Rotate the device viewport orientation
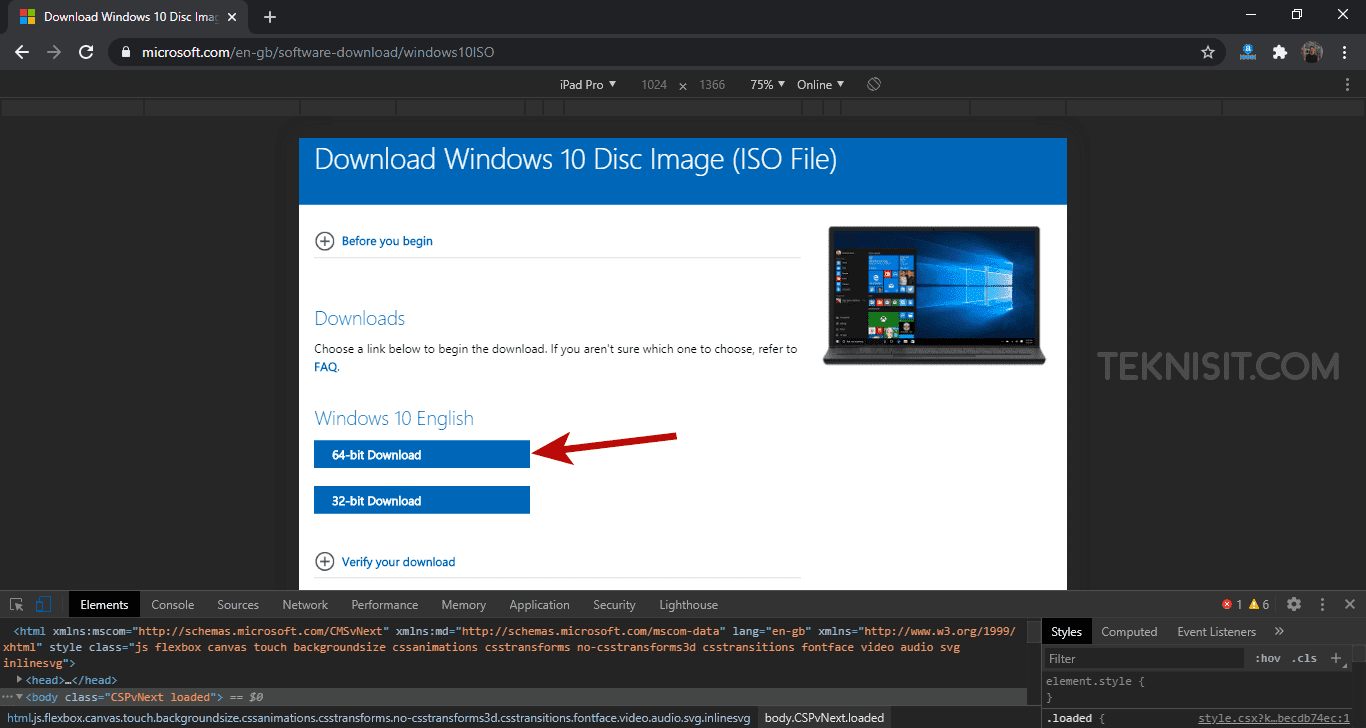 [874, 84]
